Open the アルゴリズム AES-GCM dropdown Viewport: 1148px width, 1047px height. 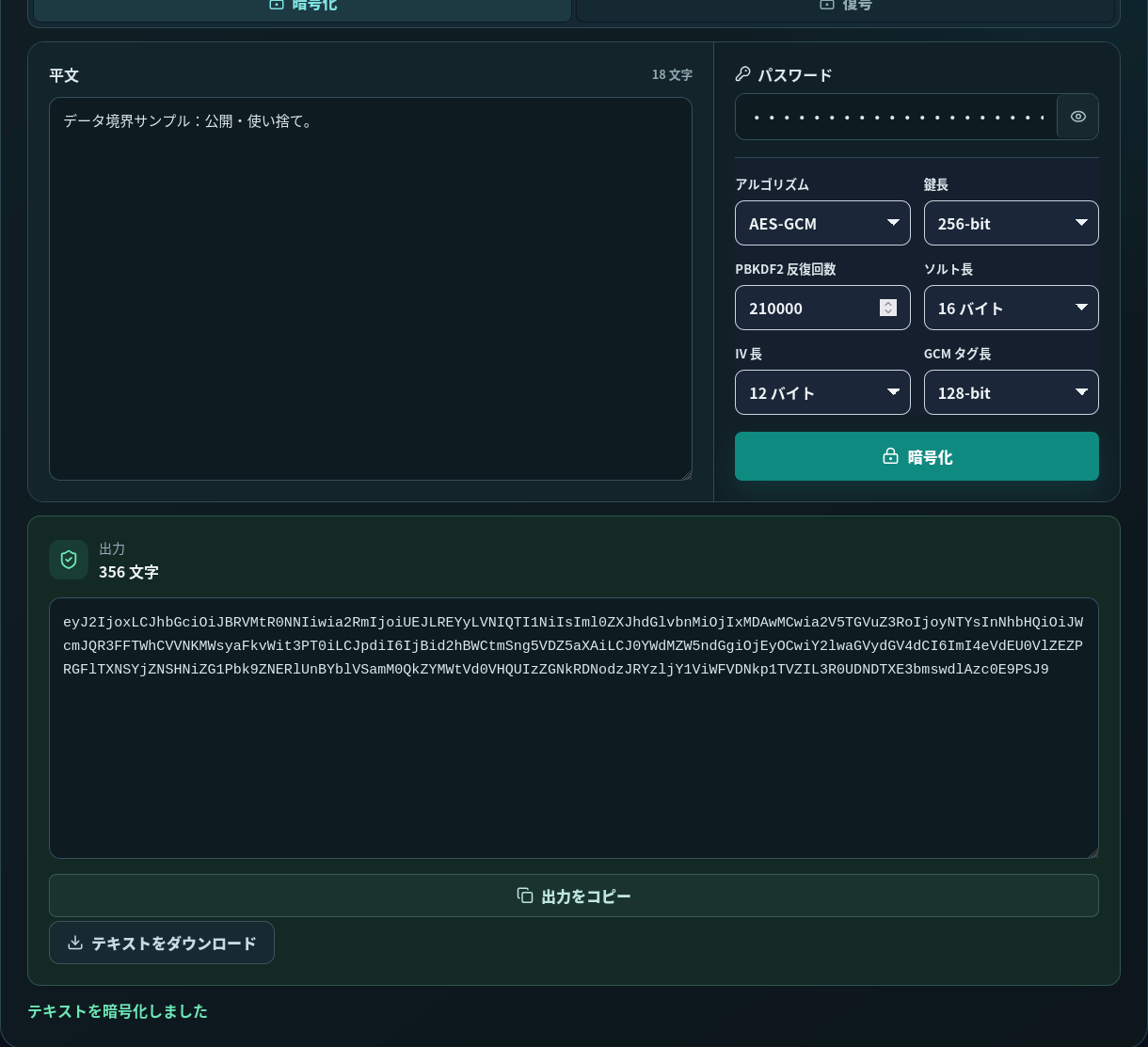point(822,223)
